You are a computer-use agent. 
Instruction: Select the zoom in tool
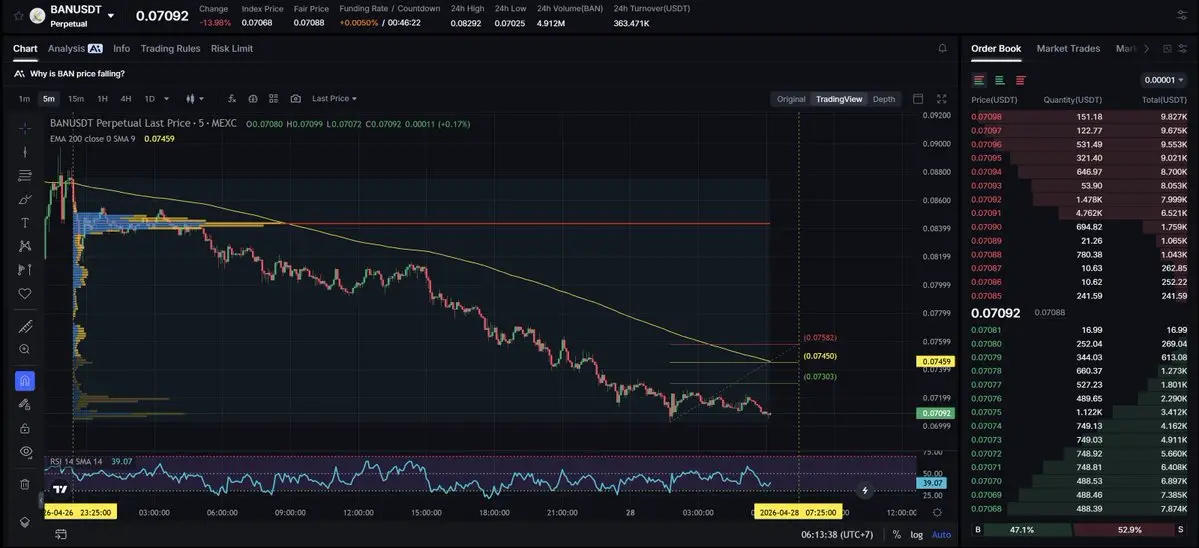(24, 349)
